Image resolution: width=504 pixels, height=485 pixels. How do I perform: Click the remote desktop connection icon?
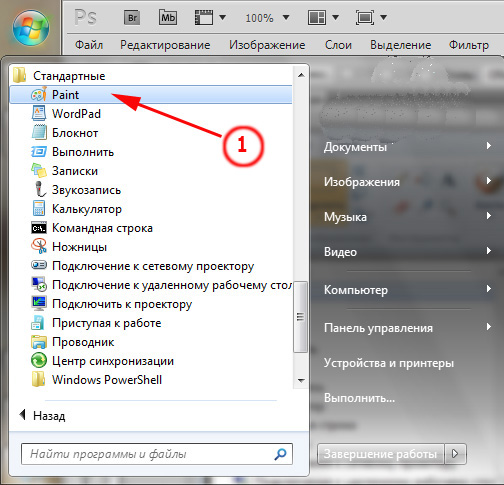(39, 284)
